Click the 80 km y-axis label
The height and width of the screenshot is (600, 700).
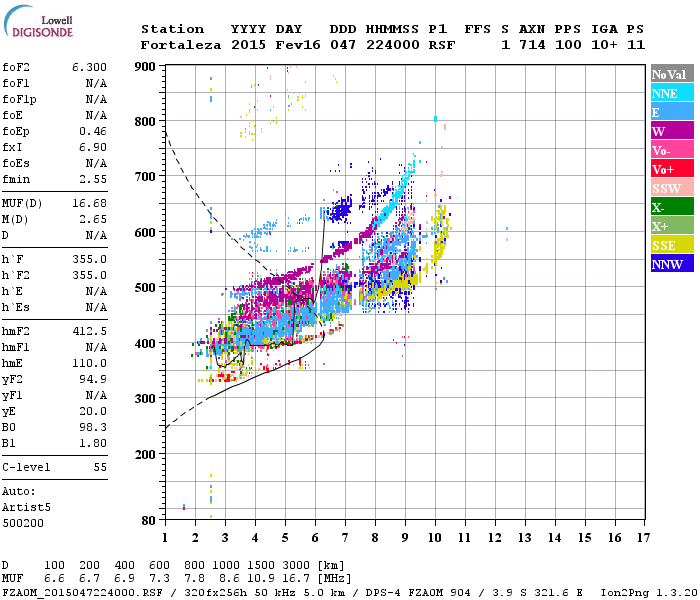tap(149, 521)
